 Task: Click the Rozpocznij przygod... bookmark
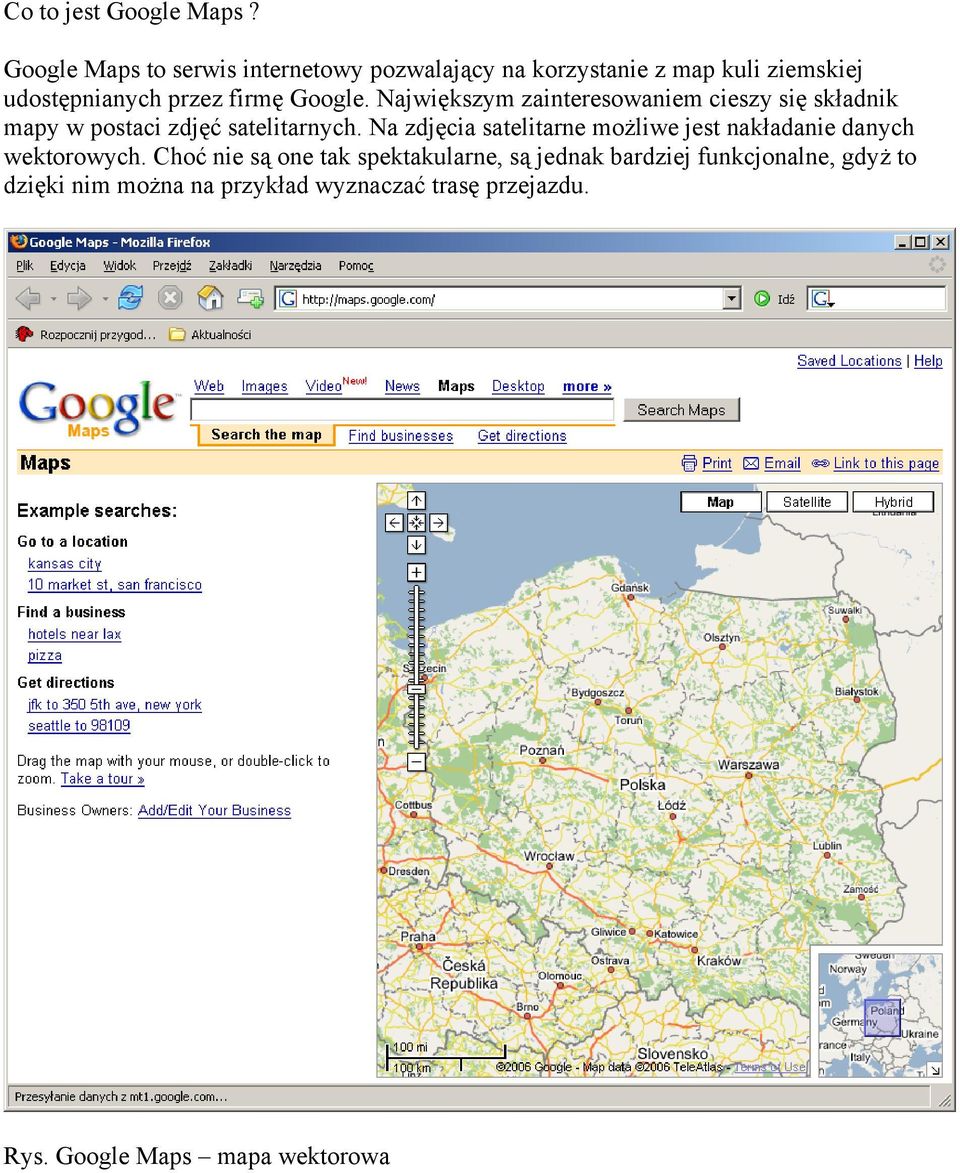[x=85, y=334]
